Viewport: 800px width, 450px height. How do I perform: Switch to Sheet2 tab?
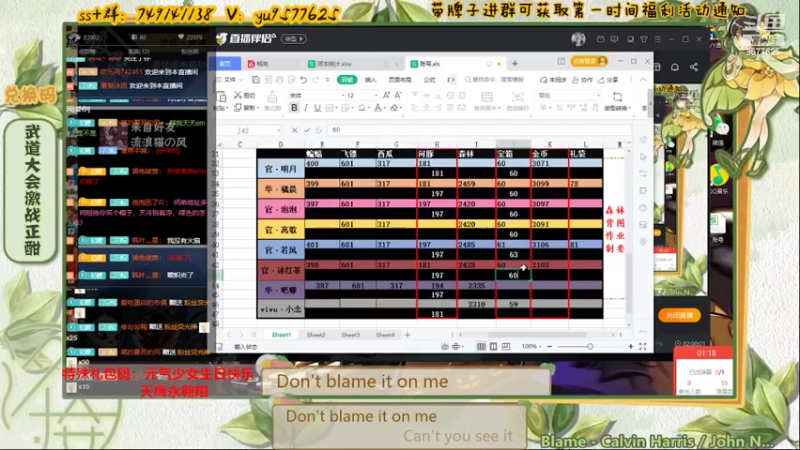[316, 335]
